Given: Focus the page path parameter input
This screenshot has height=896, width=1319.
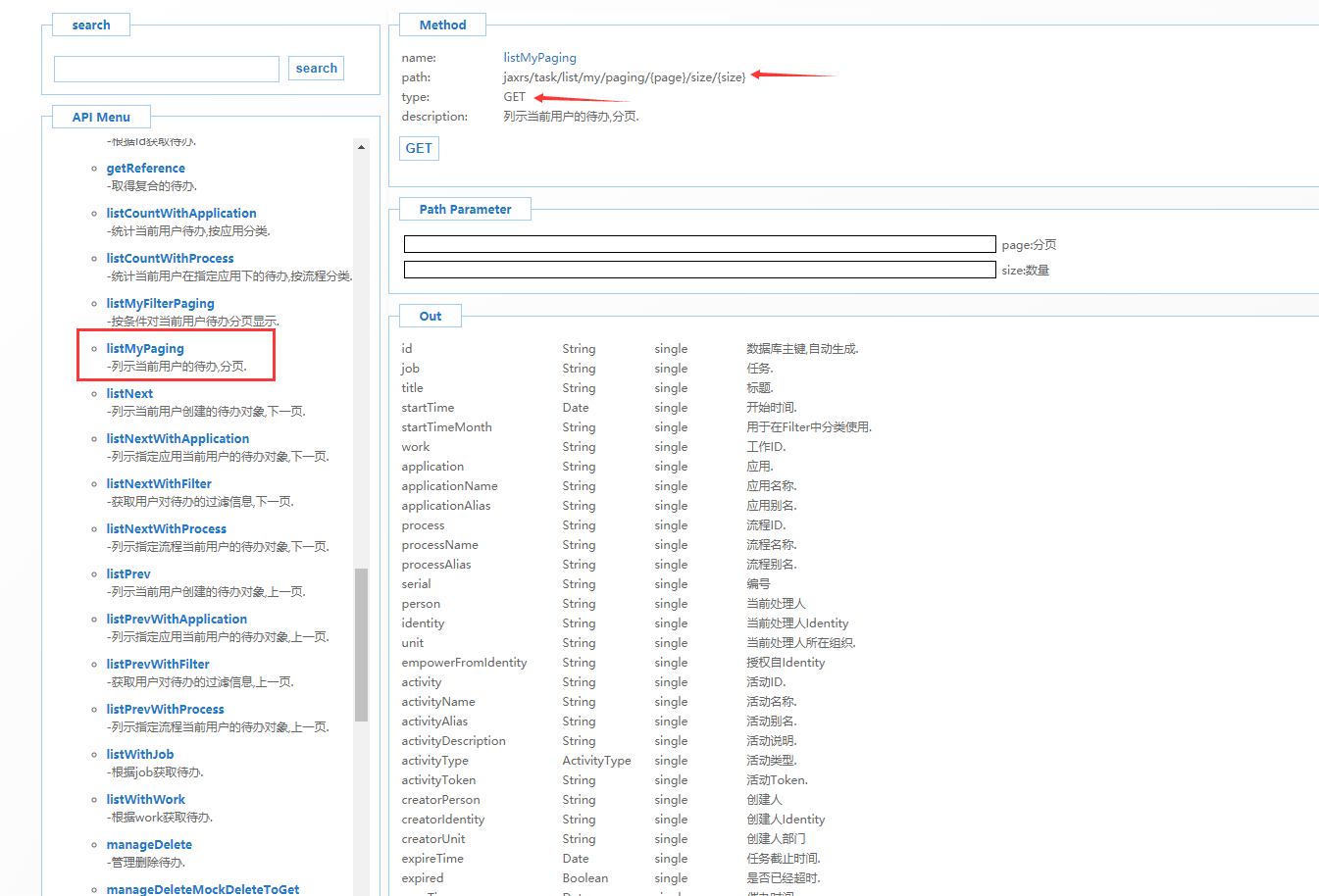Looking at the screenshot, I should 699,244.
